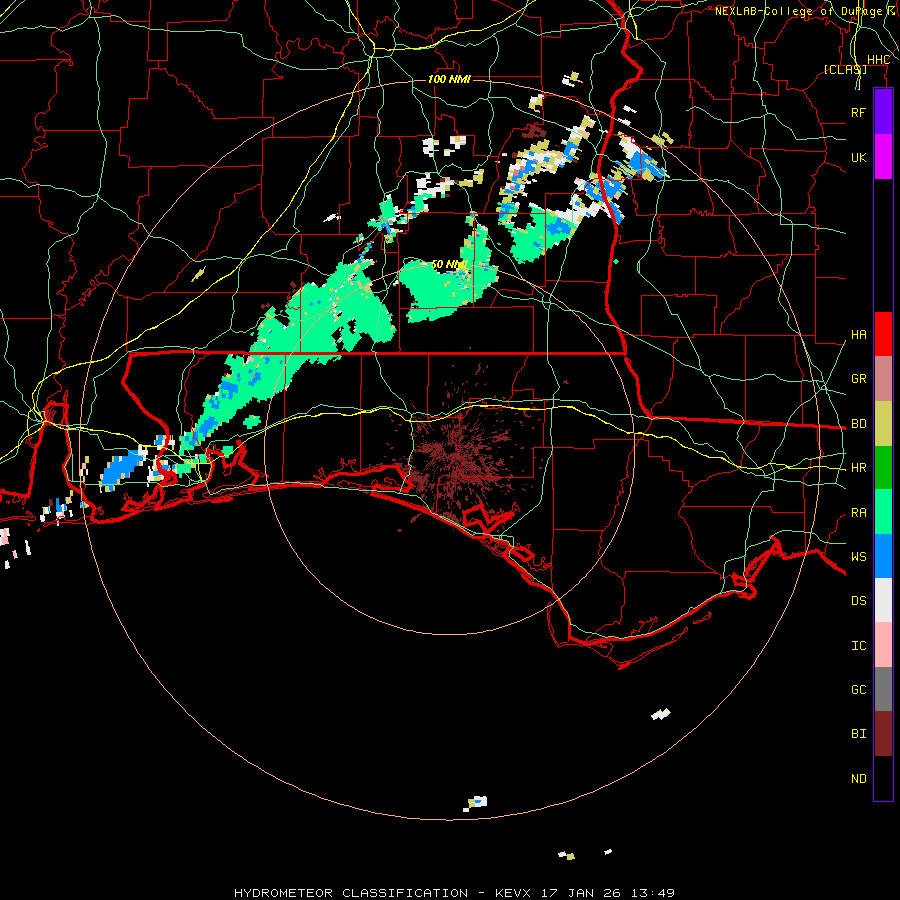Click the BI legend label
Viewport: 900px width, 900px height.
coord(858,734)
